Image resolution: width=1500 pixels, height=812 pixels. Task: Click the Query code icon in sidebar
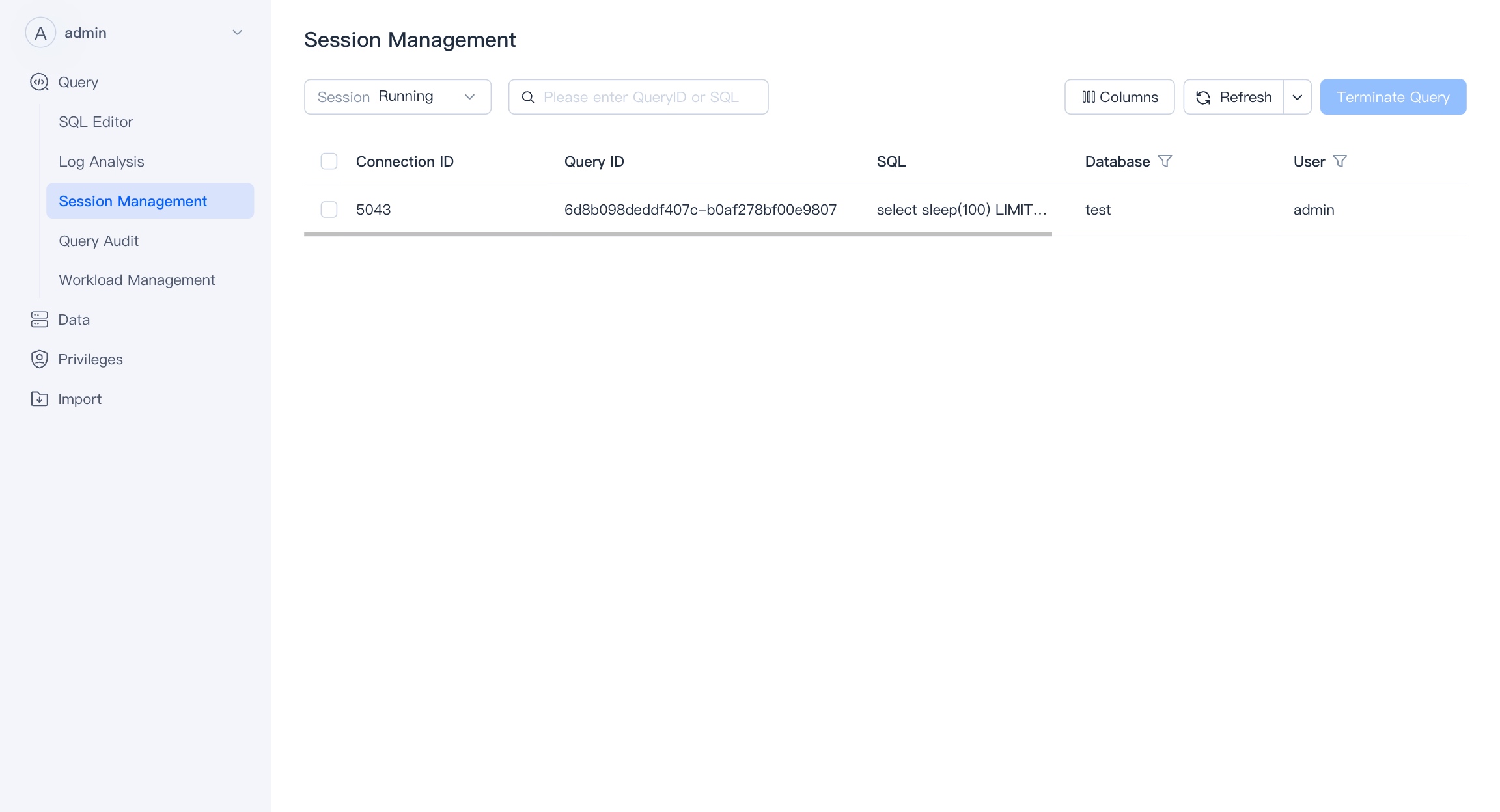pos(40,82)
